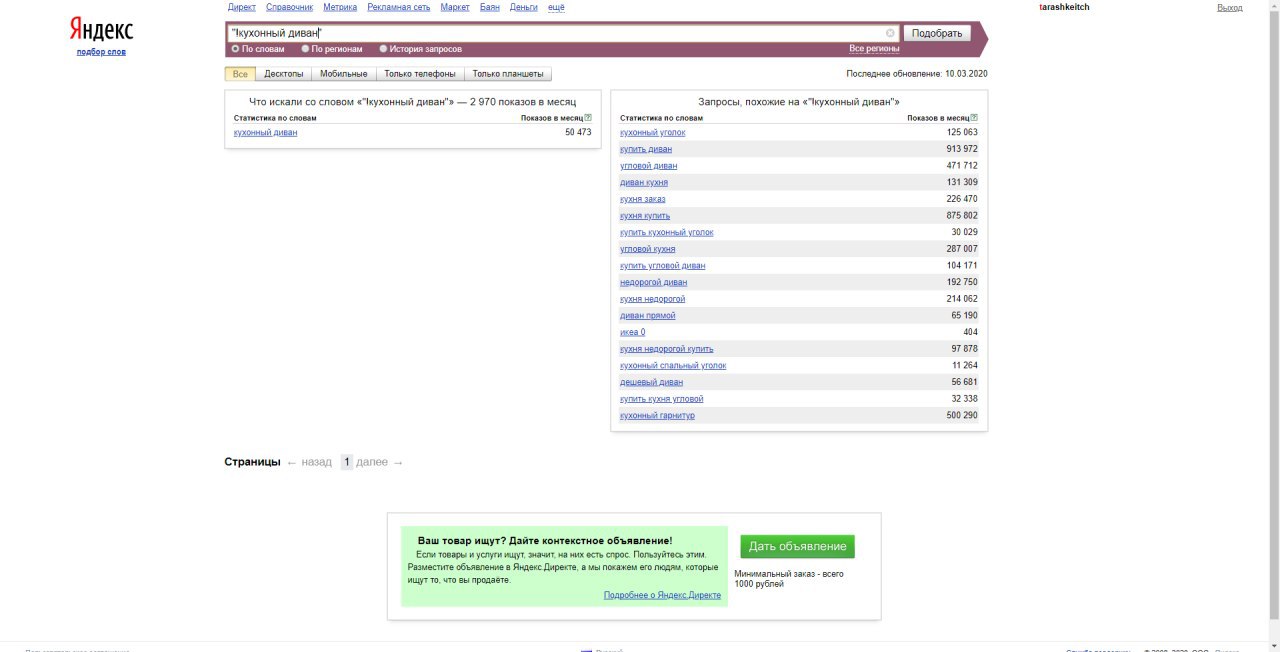The width and height of the screenshot is (1280, 652).
Task: Open the угловой диван similar query
Action: tap(648, 166)
